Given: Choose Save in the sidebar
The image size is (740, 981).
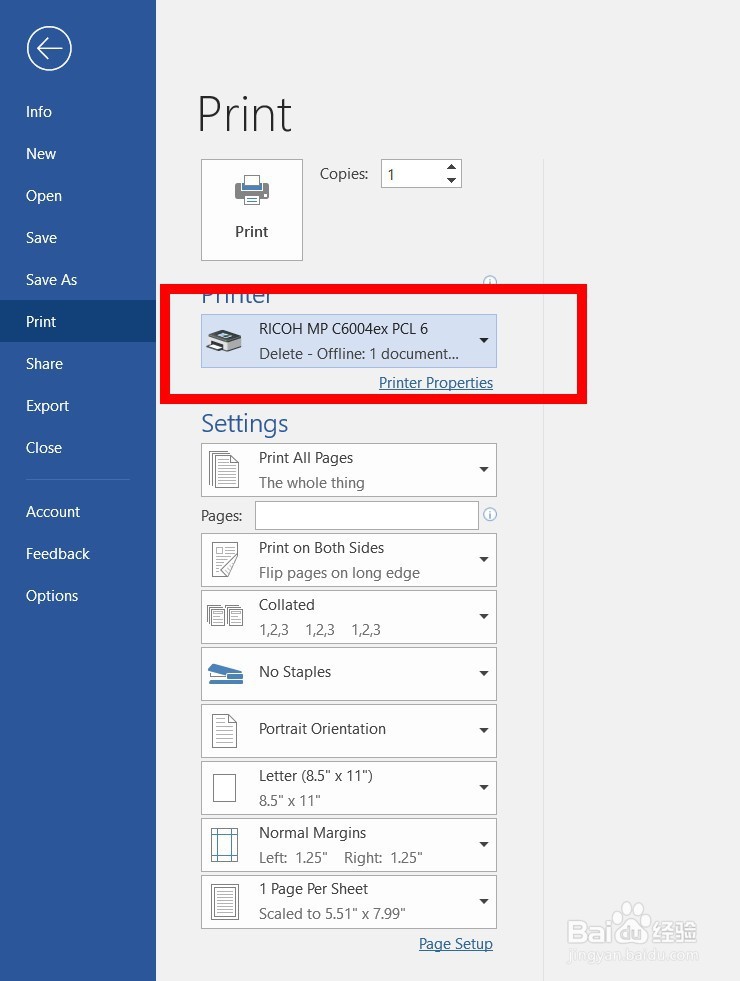Looking at the screenshot, I should [41, 237].
